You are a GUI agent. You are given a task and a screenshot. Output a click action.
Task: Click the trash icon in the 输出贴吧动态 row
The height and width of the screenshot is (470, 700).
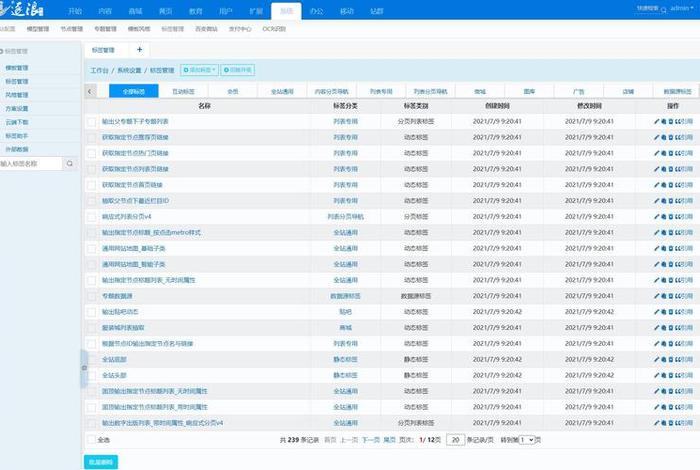tap(671, 312)
